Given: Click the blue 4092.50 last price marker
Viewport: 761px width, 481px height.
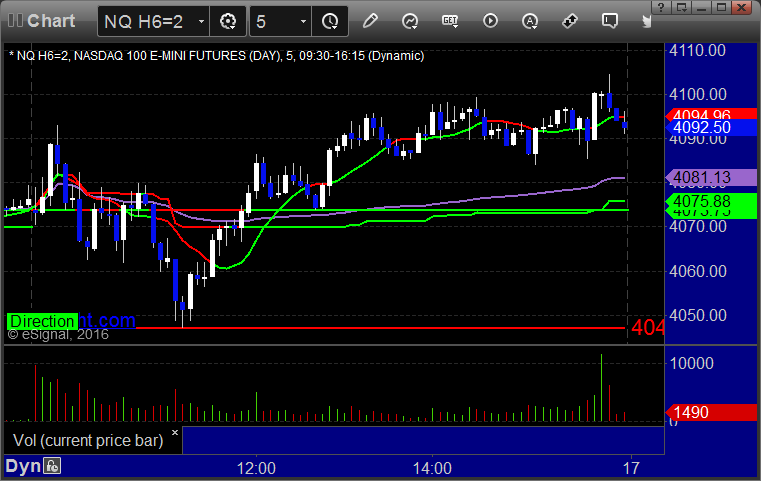Looking at the screenshot, I should (x=711, y=128).
